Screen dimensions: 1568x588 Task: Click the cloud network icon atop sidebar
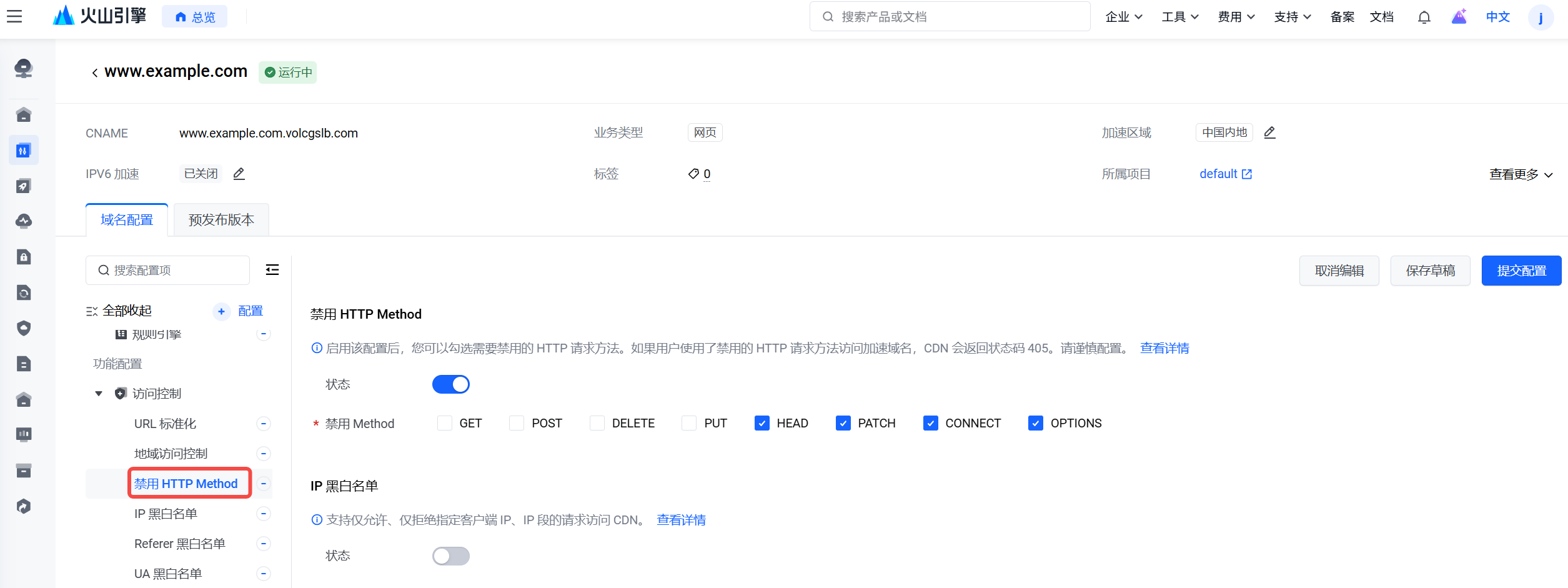tap(24, 68)
